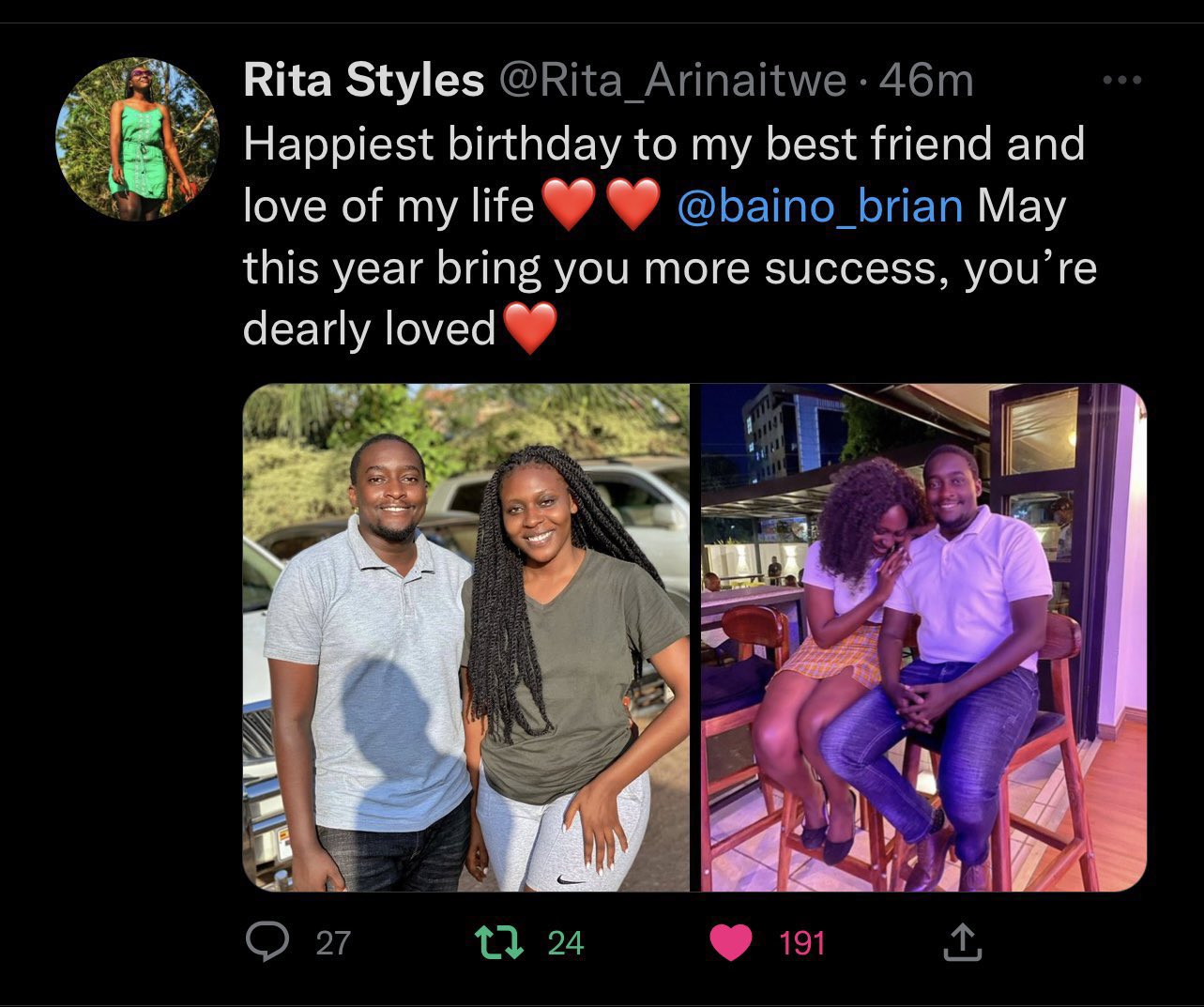Click the display name Rita Styles

coord(363,81)
